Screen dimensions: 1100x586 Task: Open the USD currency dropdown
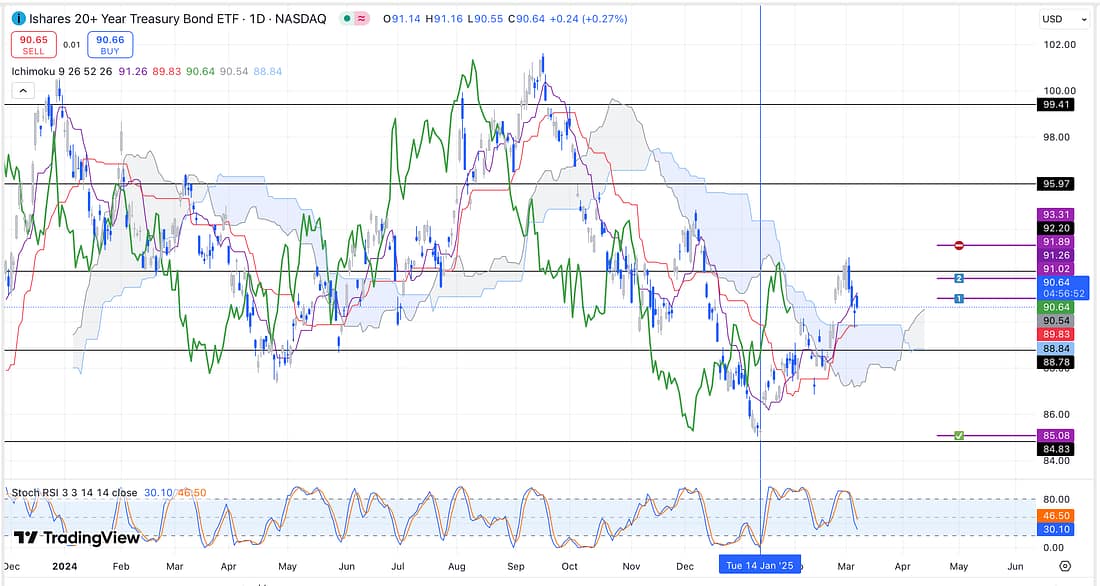[1064, 19]
